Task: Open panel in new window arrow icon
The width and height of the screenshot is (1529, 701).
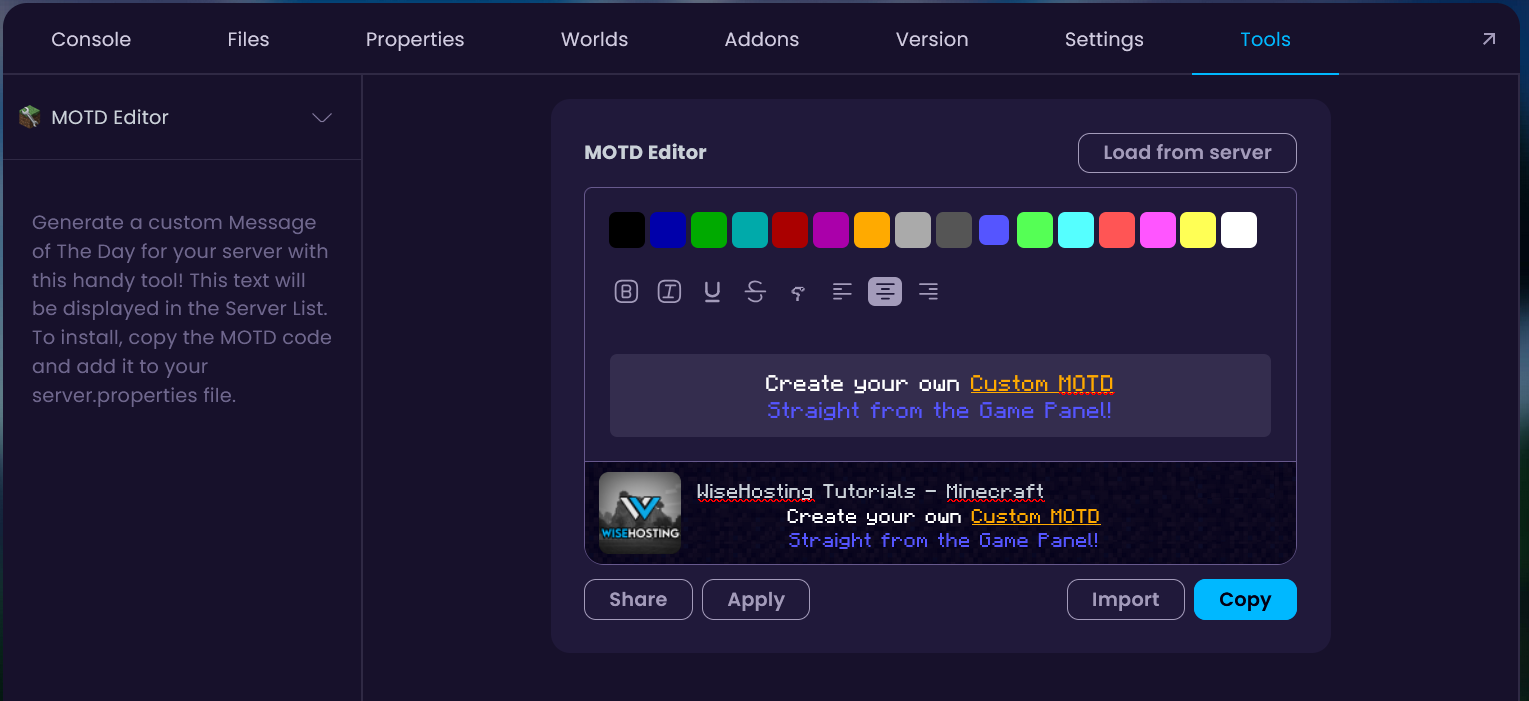Action: (x=1489, y=39)
